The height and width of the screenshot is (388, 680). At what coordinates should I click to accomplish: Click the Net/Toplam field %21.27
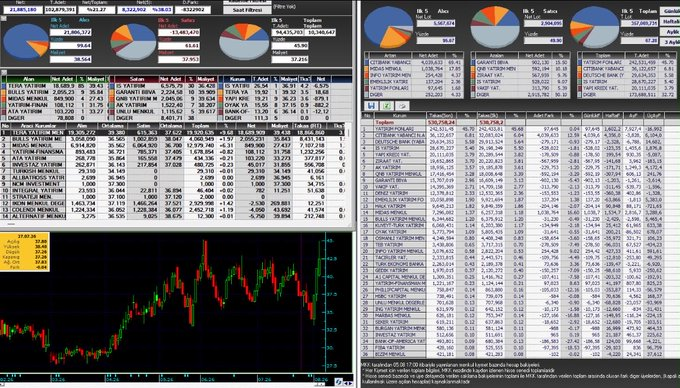coord(97,9)
